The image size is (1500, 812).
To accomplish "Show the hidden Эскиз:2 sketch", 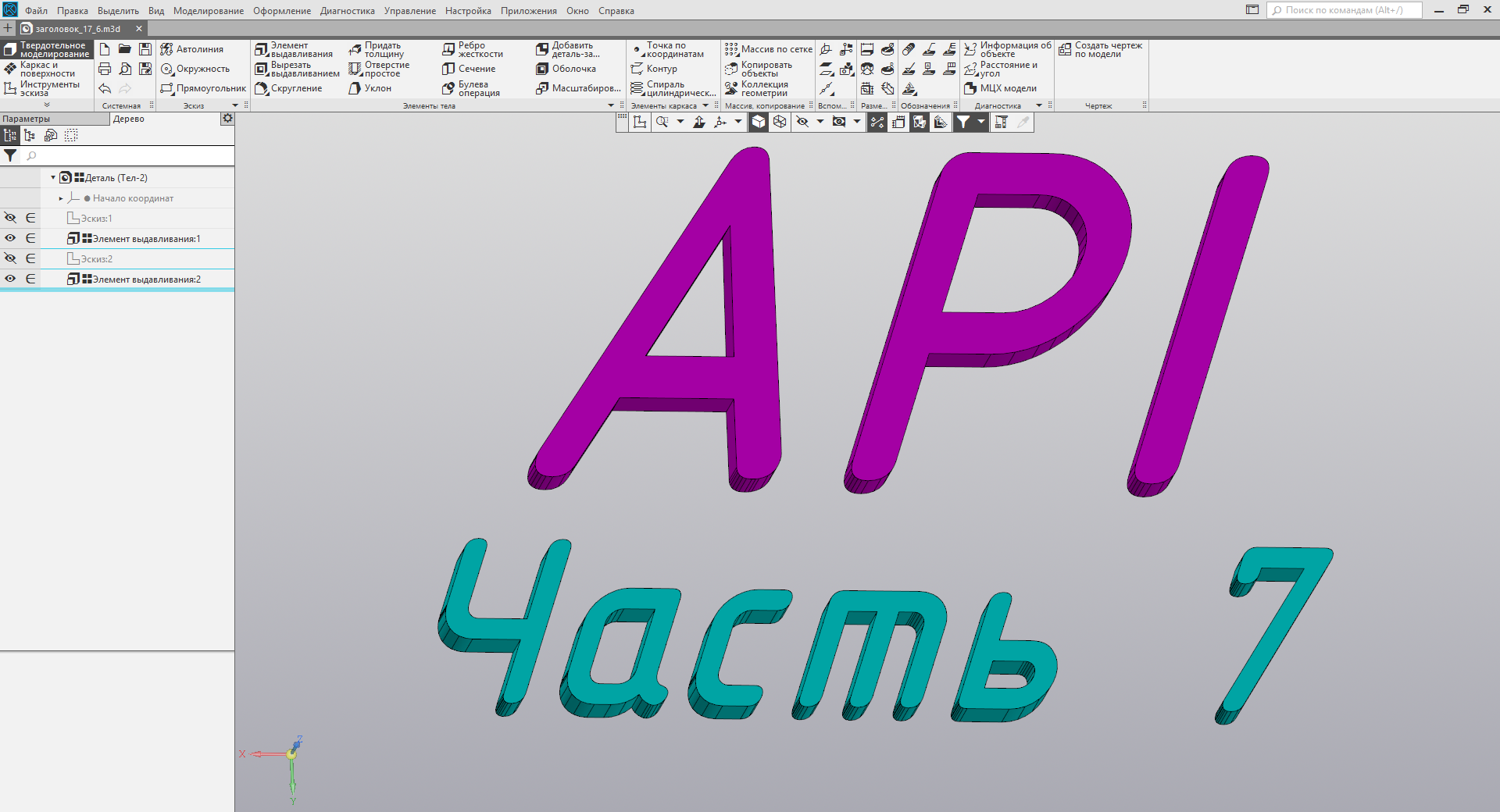I will pyautogui.click(x=10, y=258).
